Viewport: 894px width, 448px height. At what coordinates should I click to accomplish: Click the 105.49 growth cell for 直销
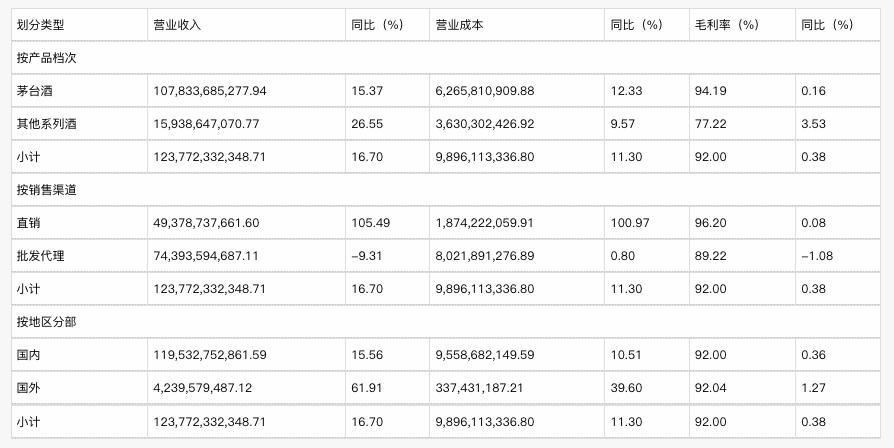point(369,223)
